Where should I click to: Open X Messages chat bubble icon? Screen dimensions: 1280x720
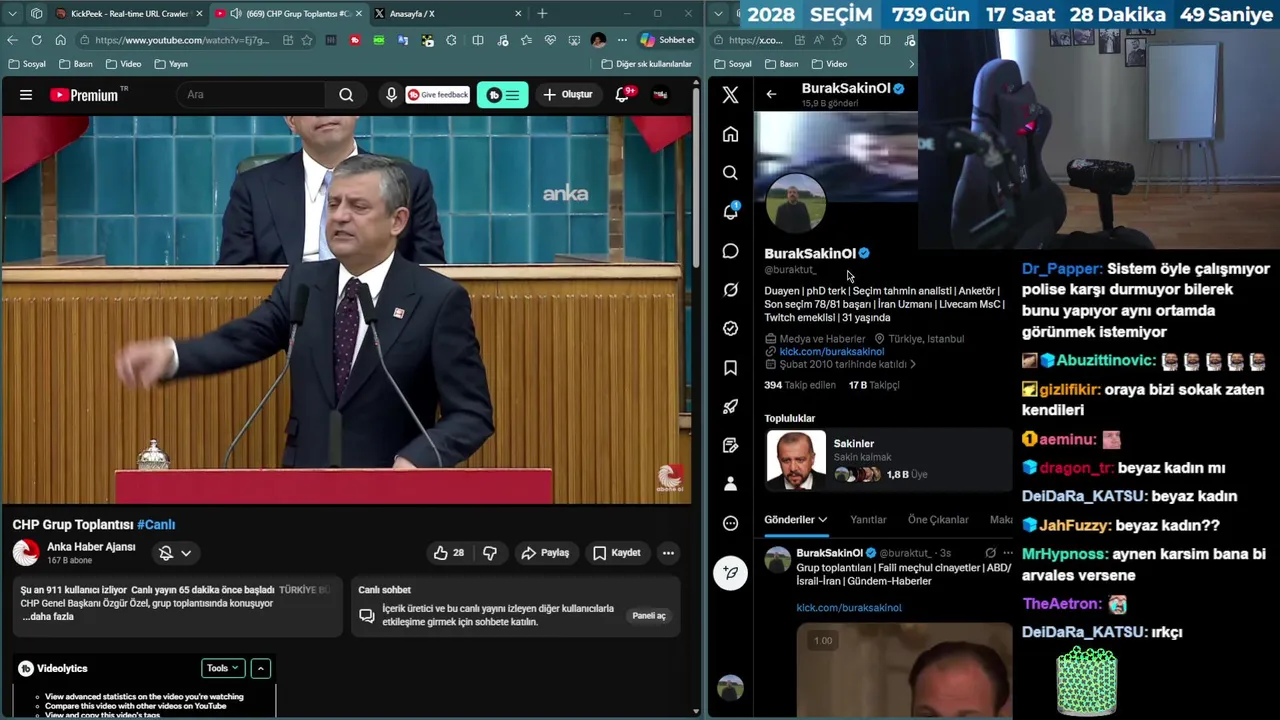731,251
